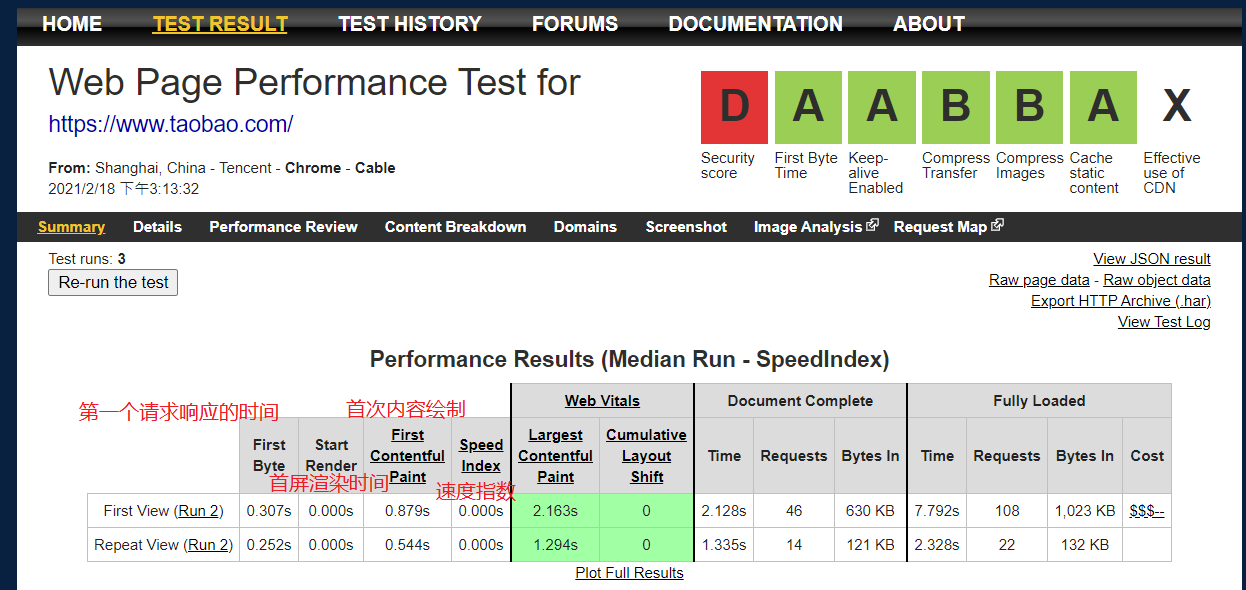The image size is (1246, 590).
Task: Select TEST RESULT in top navigation
Action: [220, 24]
